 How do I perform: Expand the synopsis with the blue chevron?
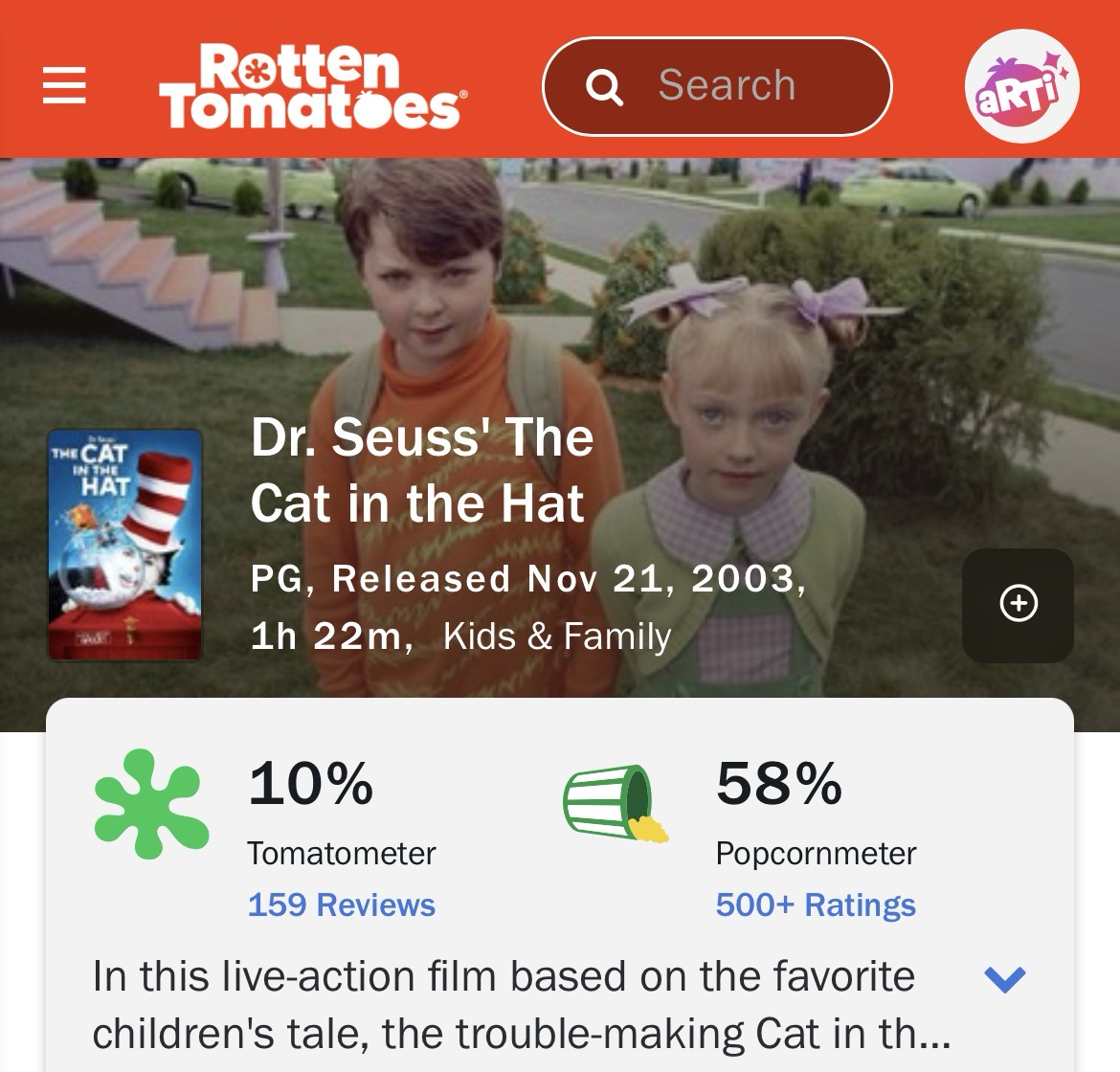coord(1004,978)
